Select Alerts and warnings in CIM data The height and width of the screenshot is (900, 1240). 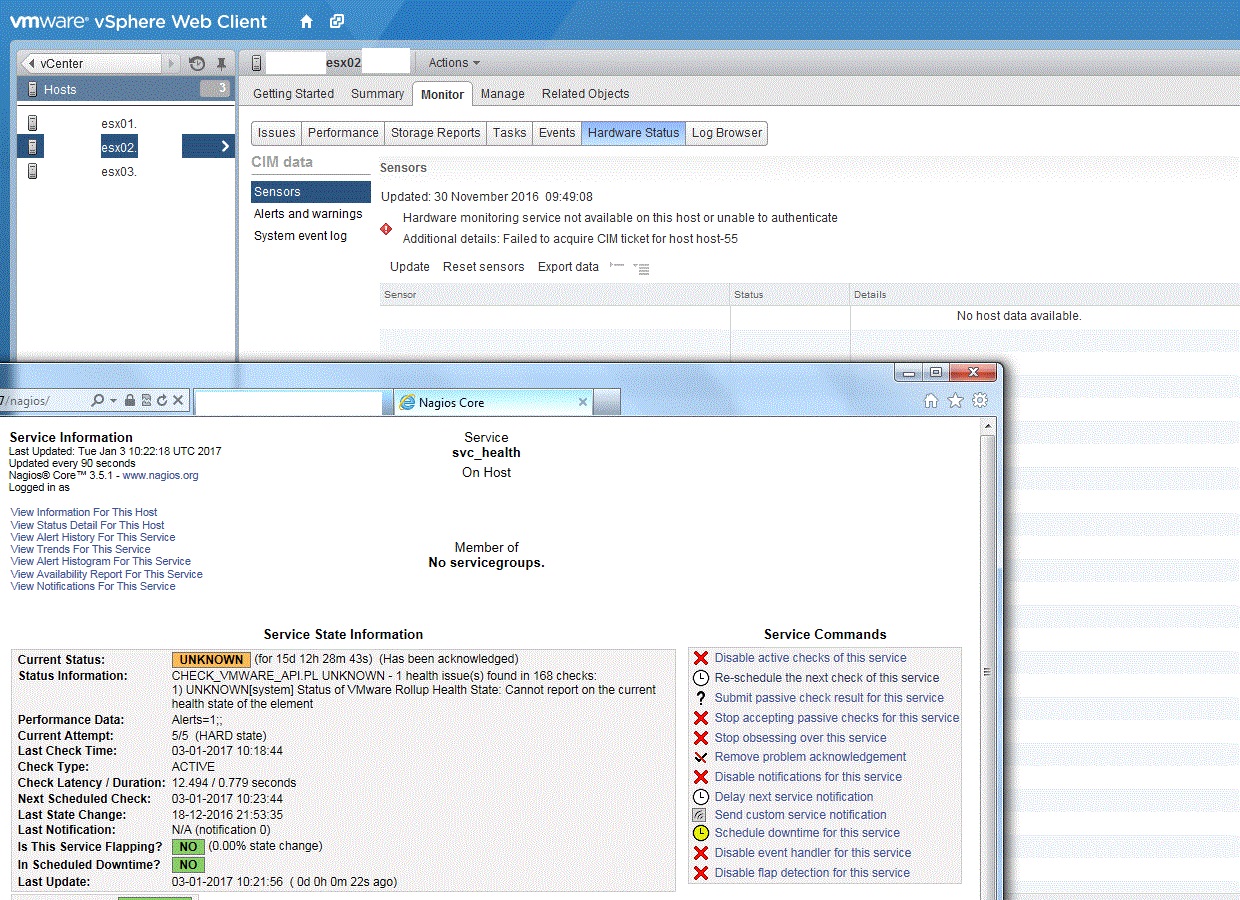[308, 214]
